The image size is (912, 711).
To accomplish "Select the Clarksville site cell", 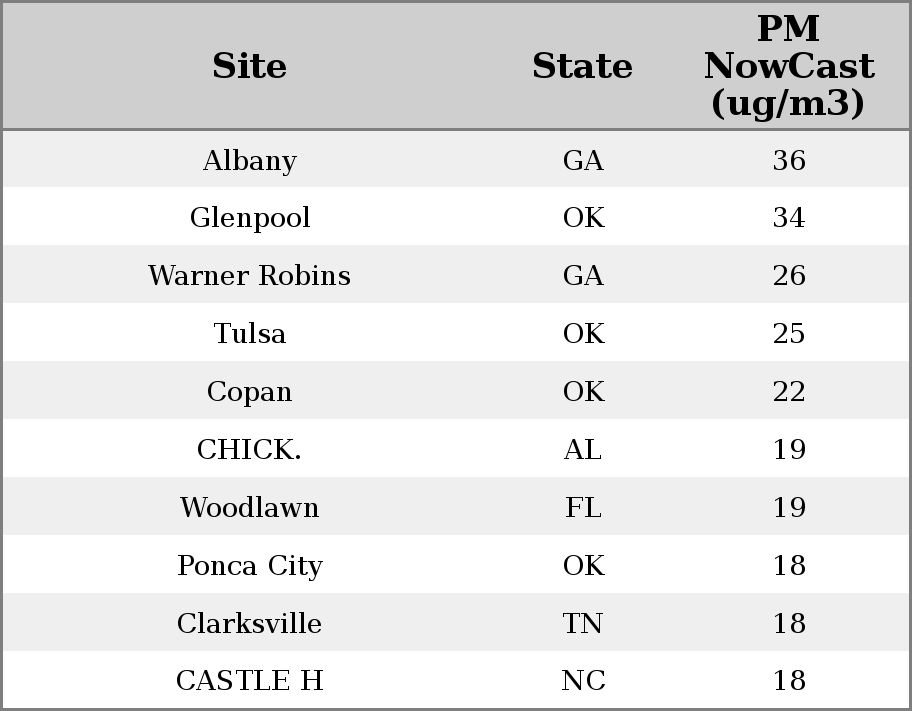I will click(249, 624).
